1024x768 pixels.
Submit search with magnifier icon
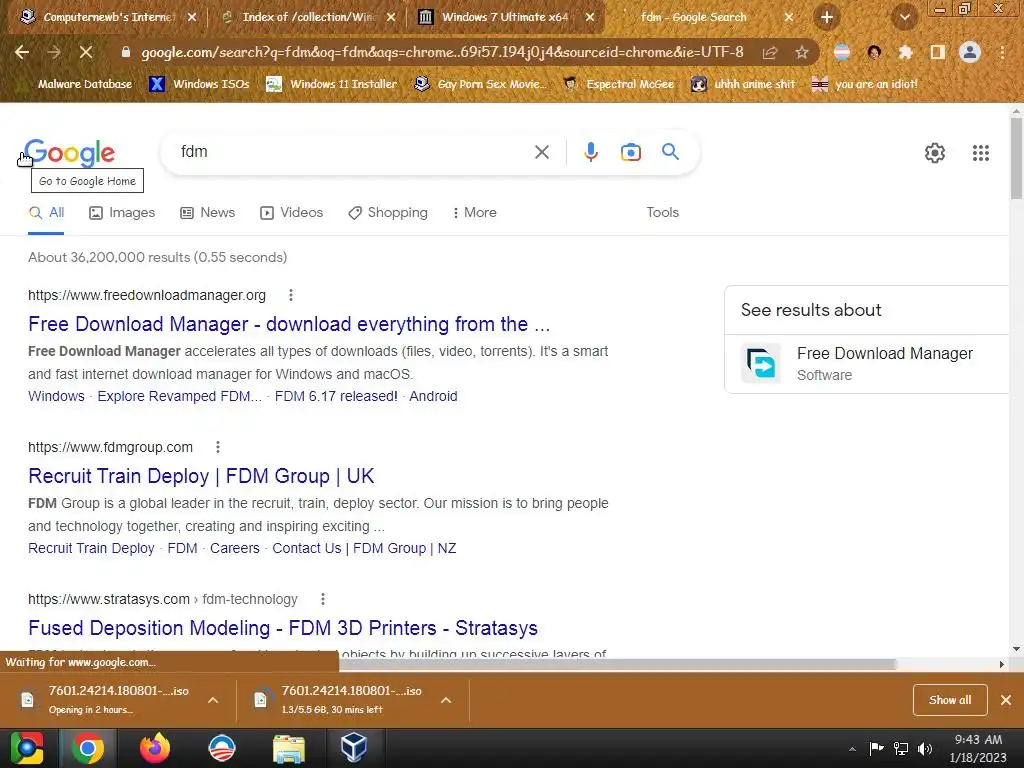[x=670, y=152]
